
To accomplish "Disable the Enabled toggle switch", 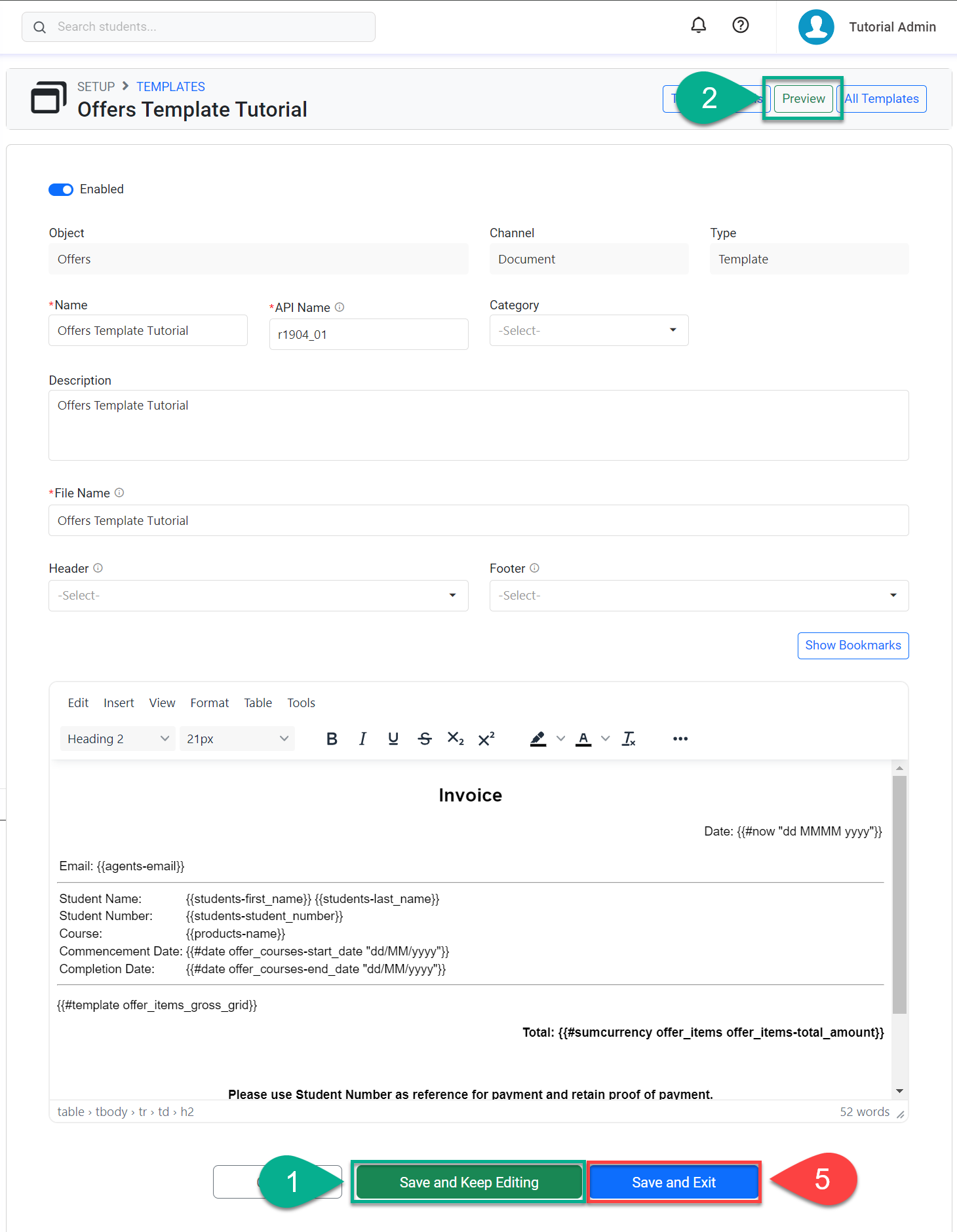I will (x=61, y=189).
